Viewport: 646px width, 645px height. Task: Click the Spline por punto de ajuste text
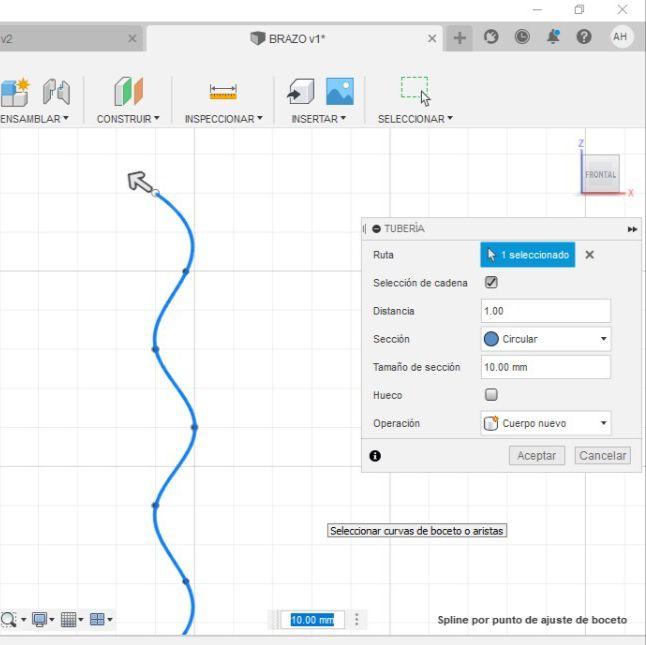[532, 620]
